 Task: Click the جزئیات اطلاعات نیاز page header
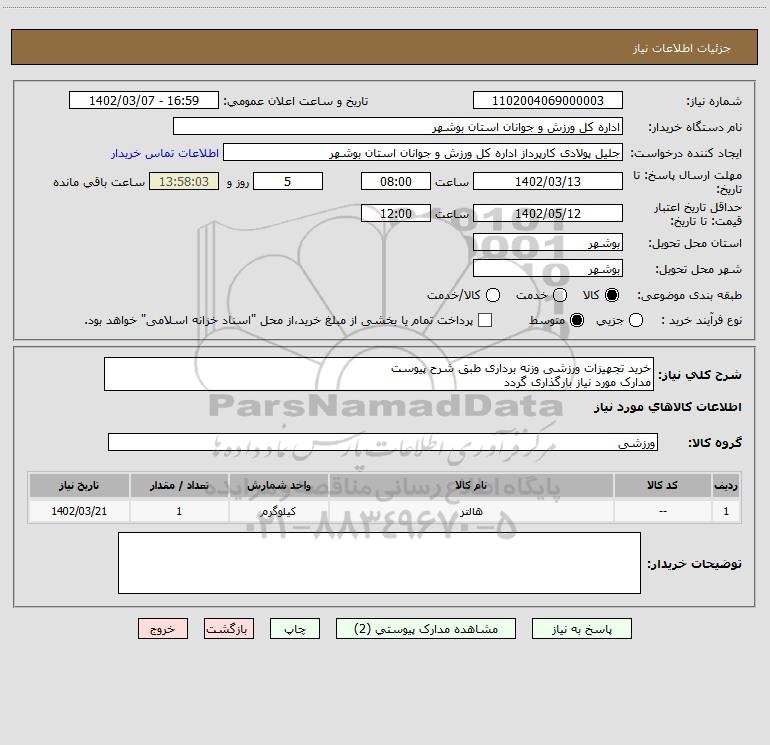click(x=681, y=48)
